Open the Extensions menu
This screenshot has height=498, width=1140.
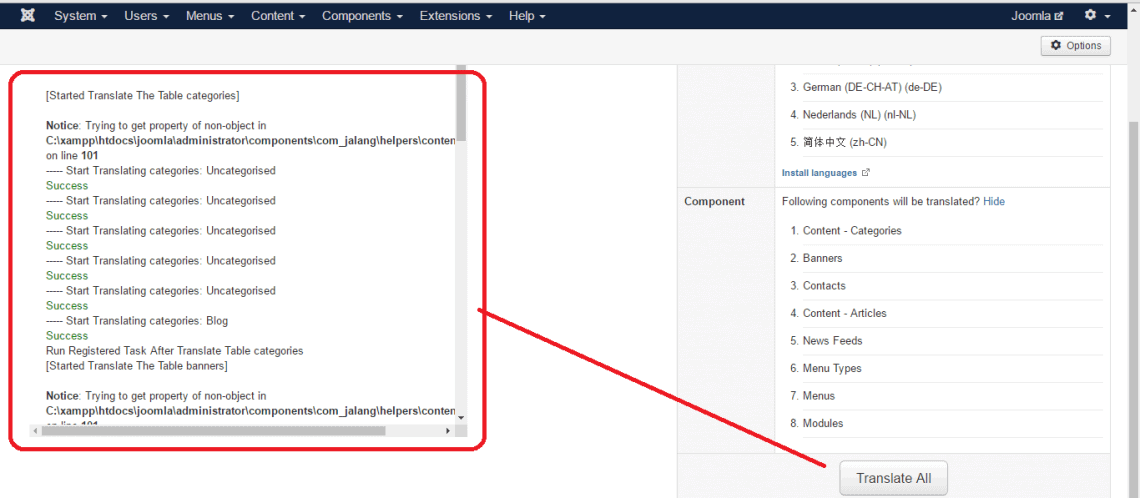[455, 16]
